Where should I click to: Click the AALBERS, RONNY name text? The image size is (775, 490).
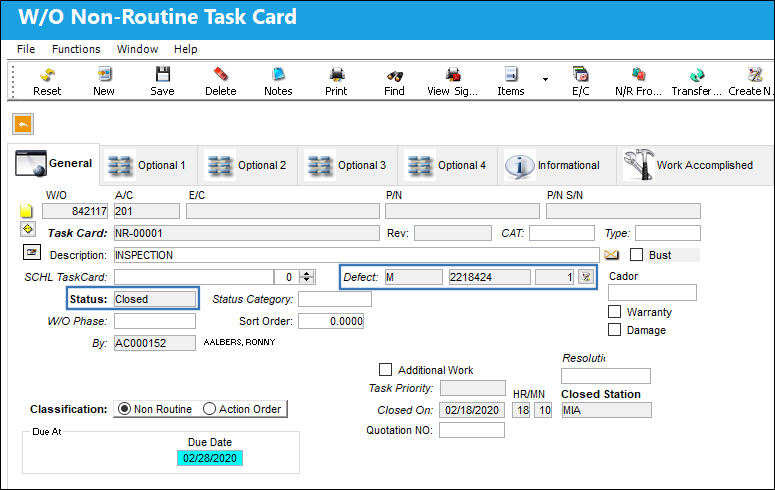tap(239, 342)
